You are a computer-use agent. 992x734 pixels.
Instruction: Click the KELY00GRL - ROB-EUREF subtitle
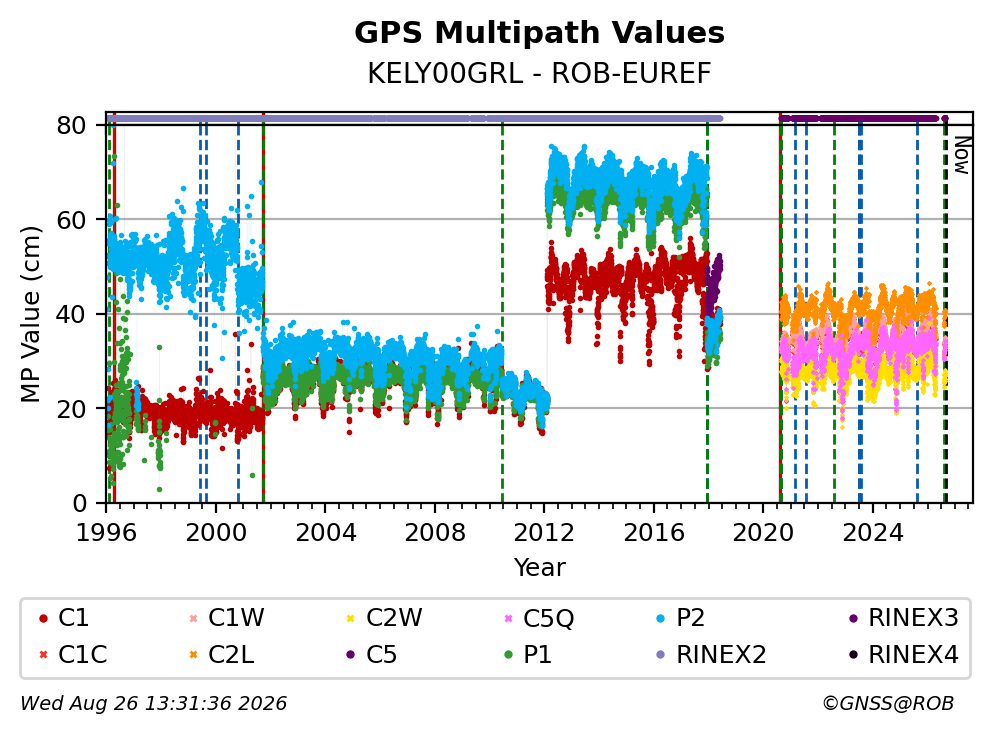(539, 74)
